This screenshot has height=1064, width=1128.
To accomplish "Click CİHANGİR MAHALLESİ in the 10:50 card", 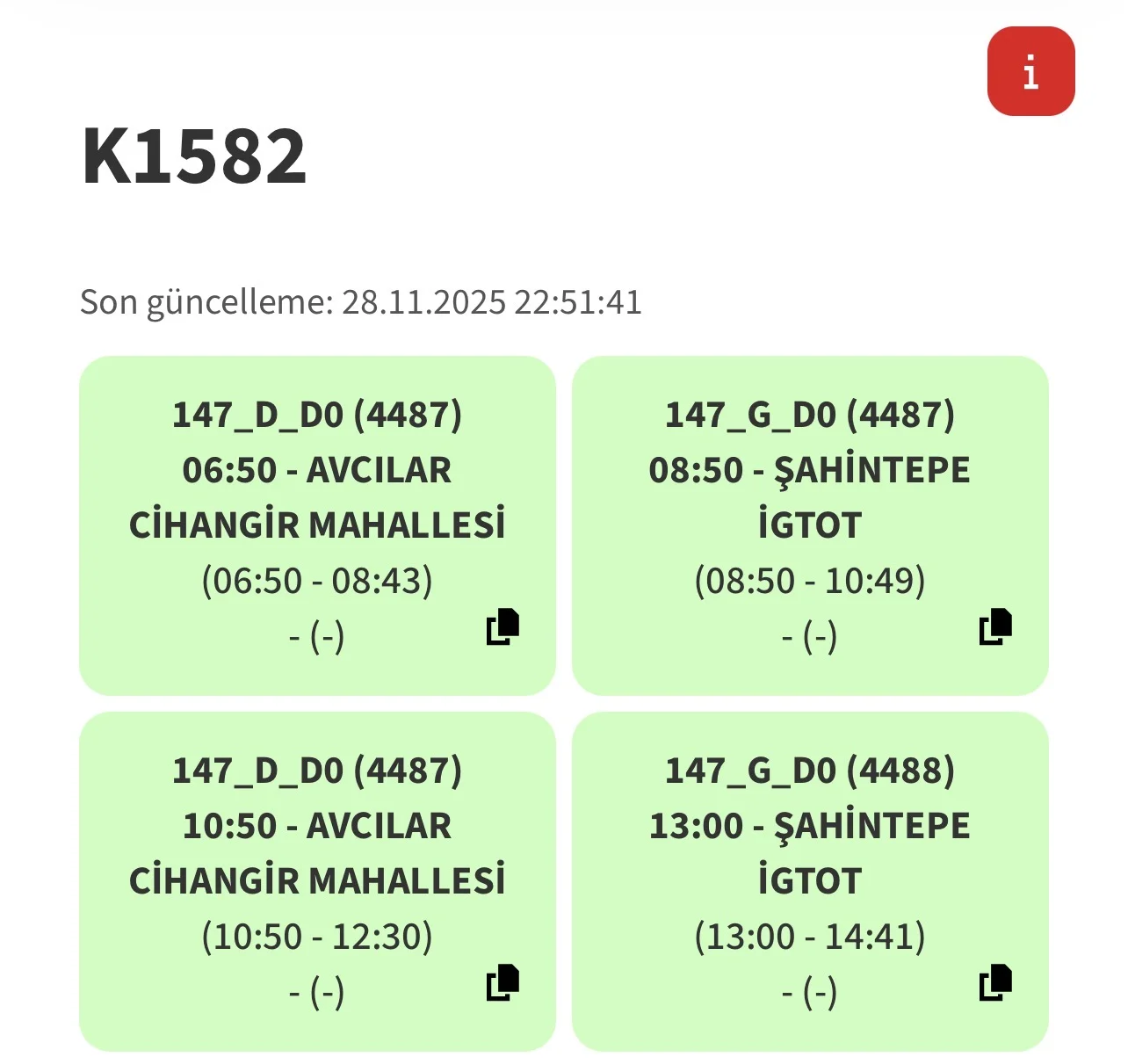I will tap(317, 881).
